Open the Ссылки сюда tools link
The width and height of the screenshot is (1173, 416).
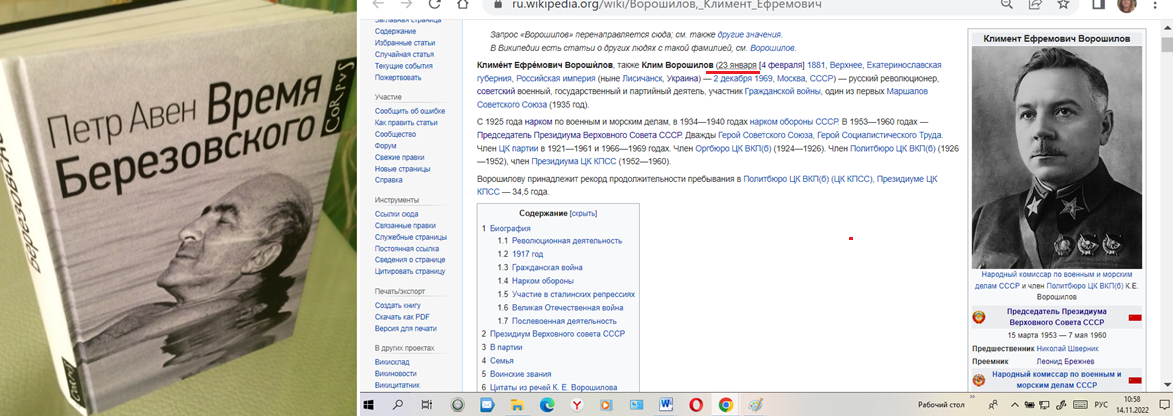(396, 214)
